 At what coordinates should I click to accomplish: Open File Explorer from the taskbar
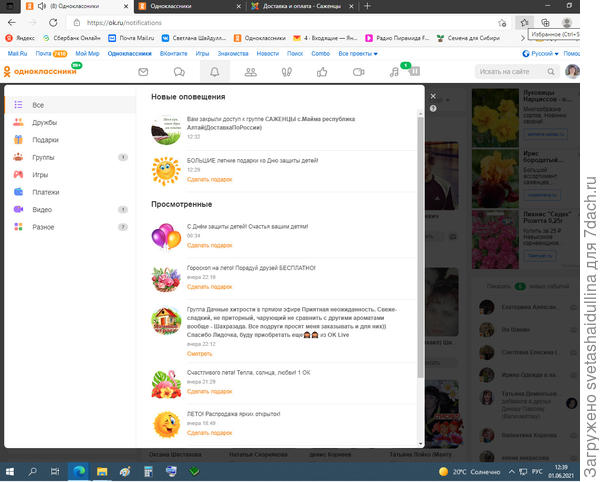pos(102,471)
